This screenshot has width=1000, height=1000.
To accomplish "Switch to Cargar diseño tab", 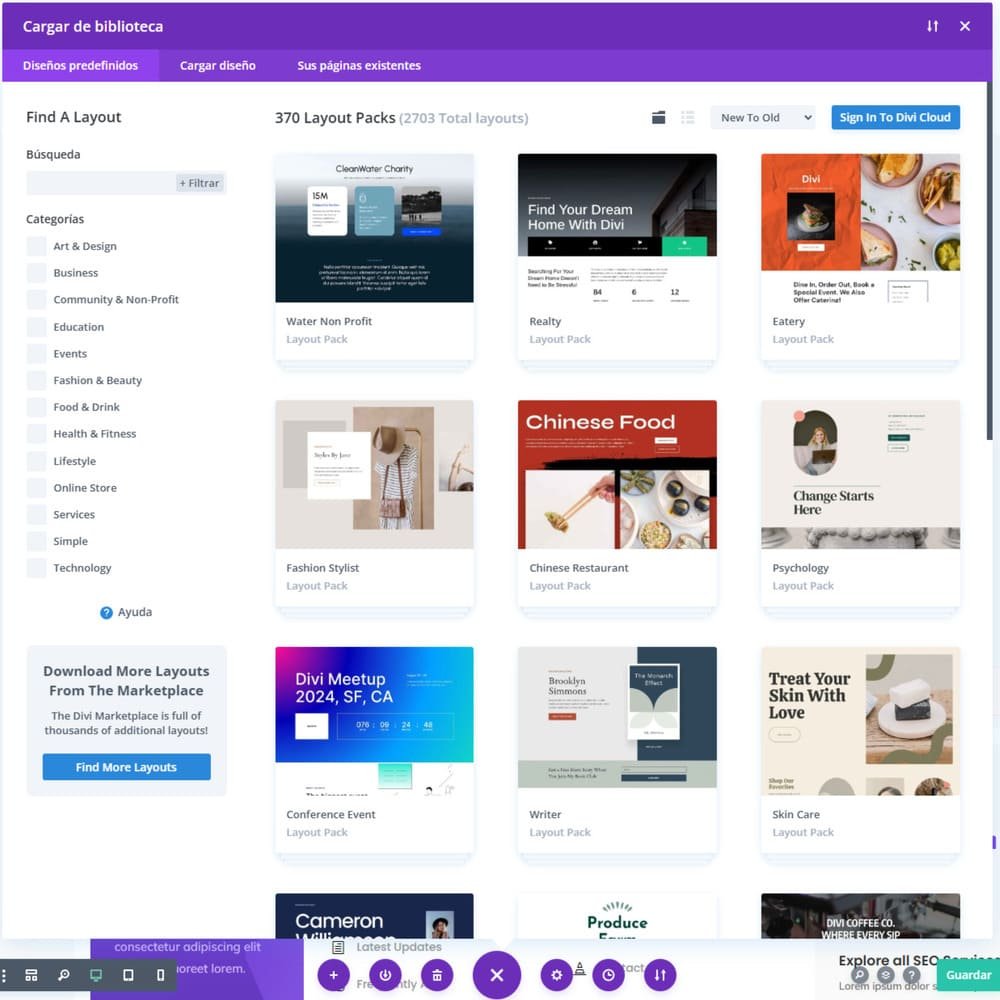I will tap(217, 66).
